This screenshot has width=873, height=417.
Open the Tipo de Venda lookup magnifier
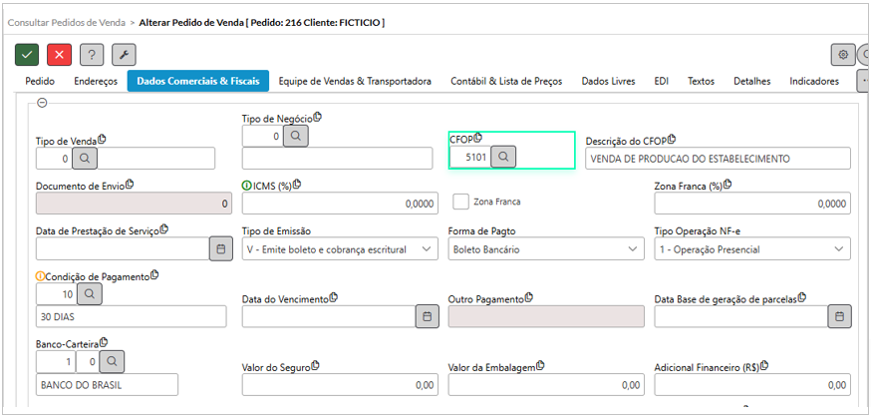point(85,158)
